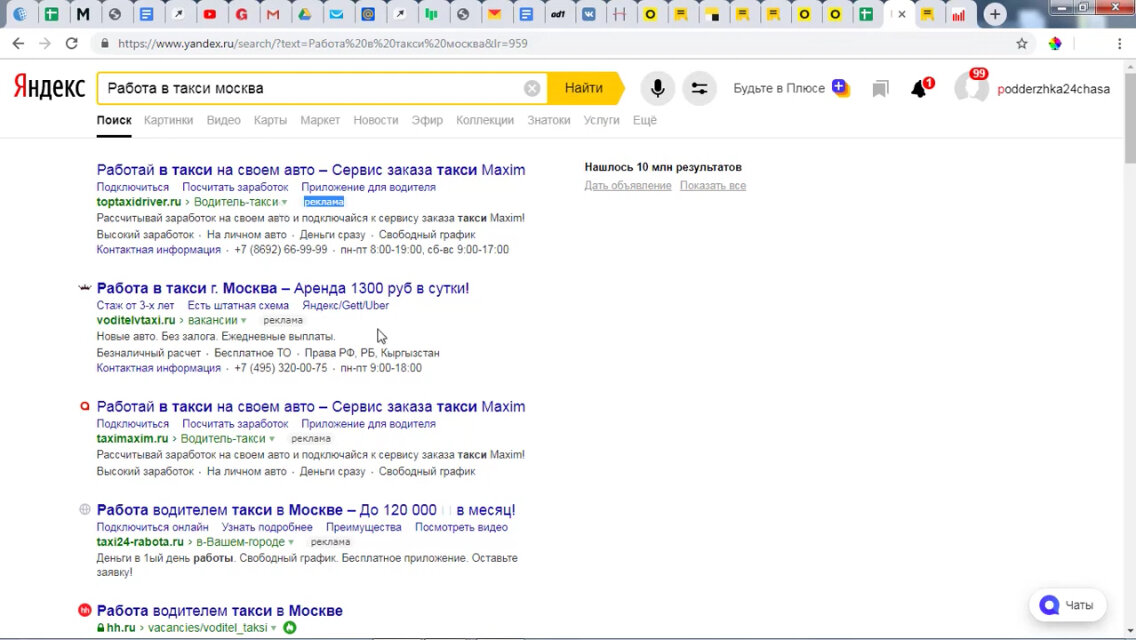Close the current Yandex search tab

pyautogui.click(x=902, y=14)
